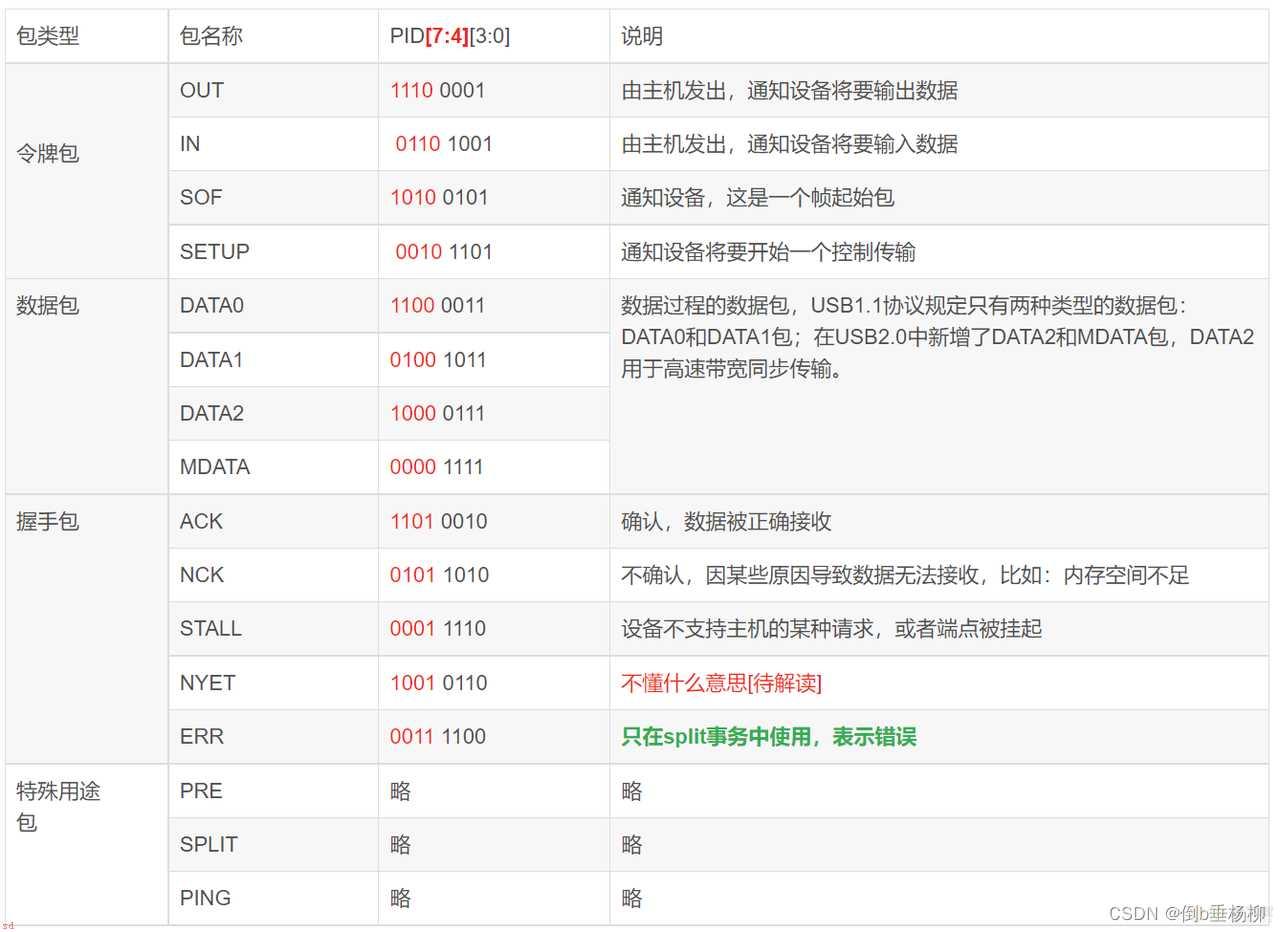Select the PING packet name cell
Viewport: 1280px width, 932px height.
pos(274,898)
